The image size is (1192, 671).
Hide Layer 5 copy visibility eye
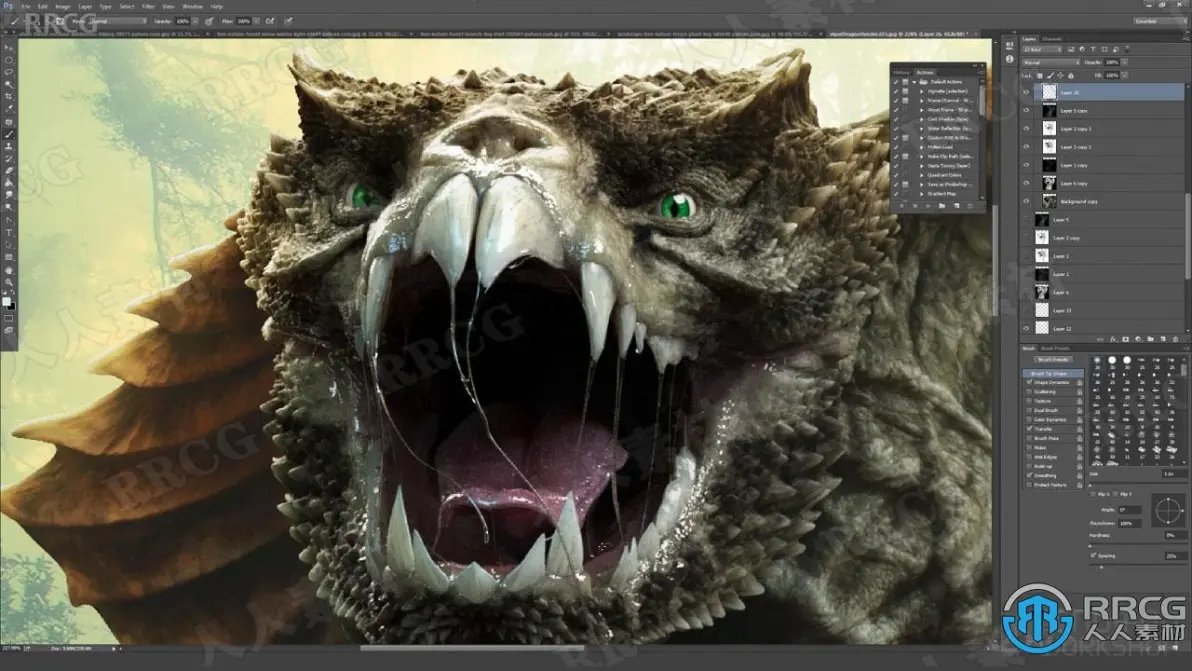1026,110
